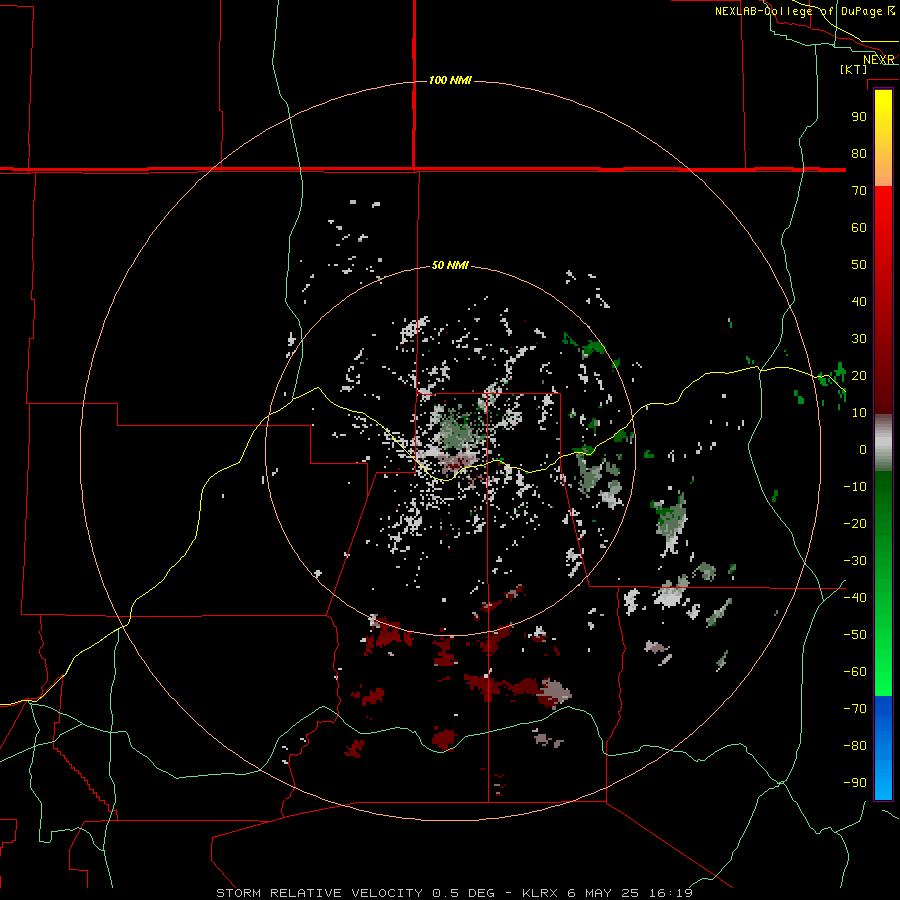The height and width of the screenshot is (900, 900).
Task: Click the 20 value on the velocity scale
Action: [859, 375]
